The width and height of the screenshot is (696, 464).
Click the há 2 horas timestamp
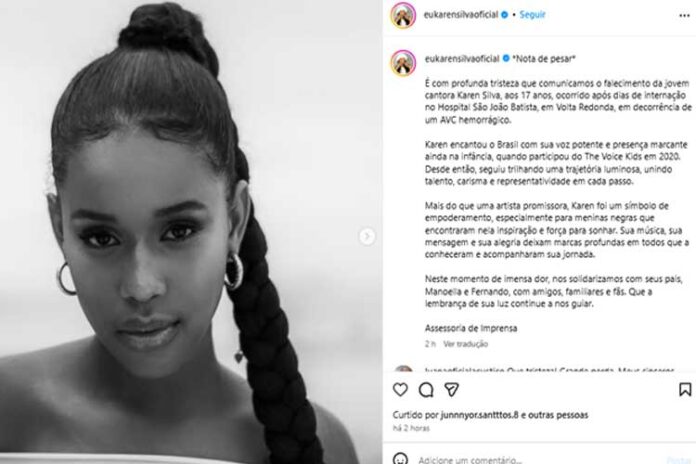coord(411,428)
